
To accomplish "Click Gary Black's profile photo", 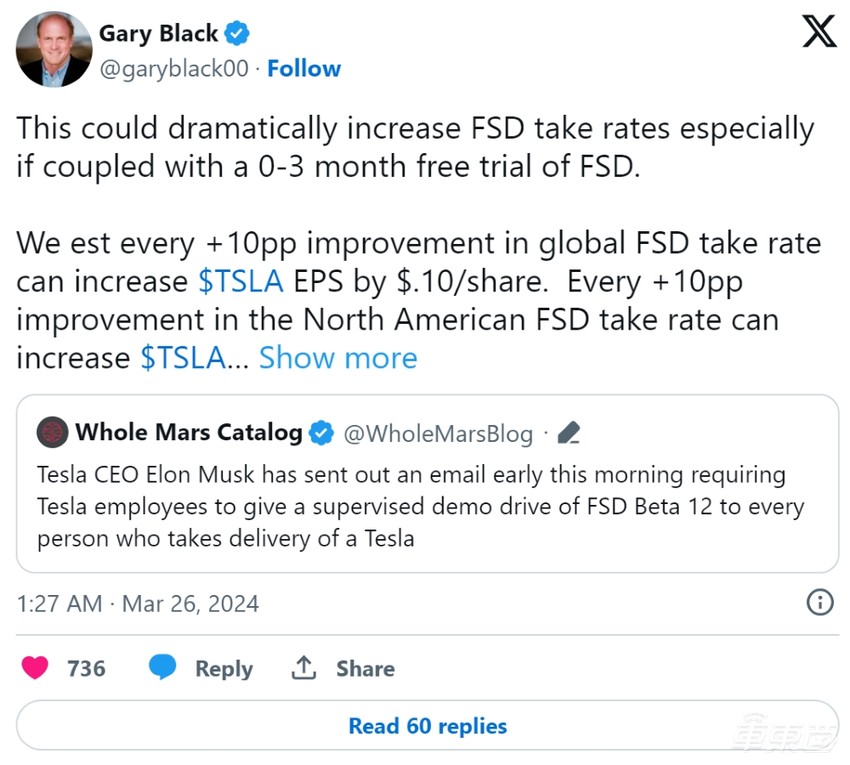I will [x=53, y=50].
